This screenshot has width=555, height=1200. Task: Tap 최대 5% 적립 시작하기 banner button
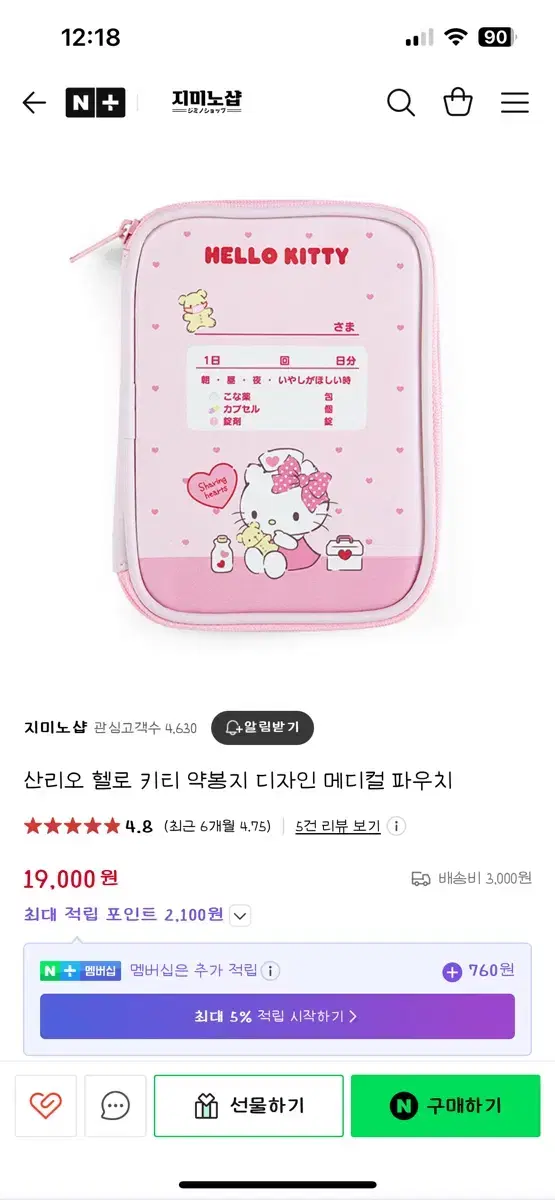(277, 1016)
